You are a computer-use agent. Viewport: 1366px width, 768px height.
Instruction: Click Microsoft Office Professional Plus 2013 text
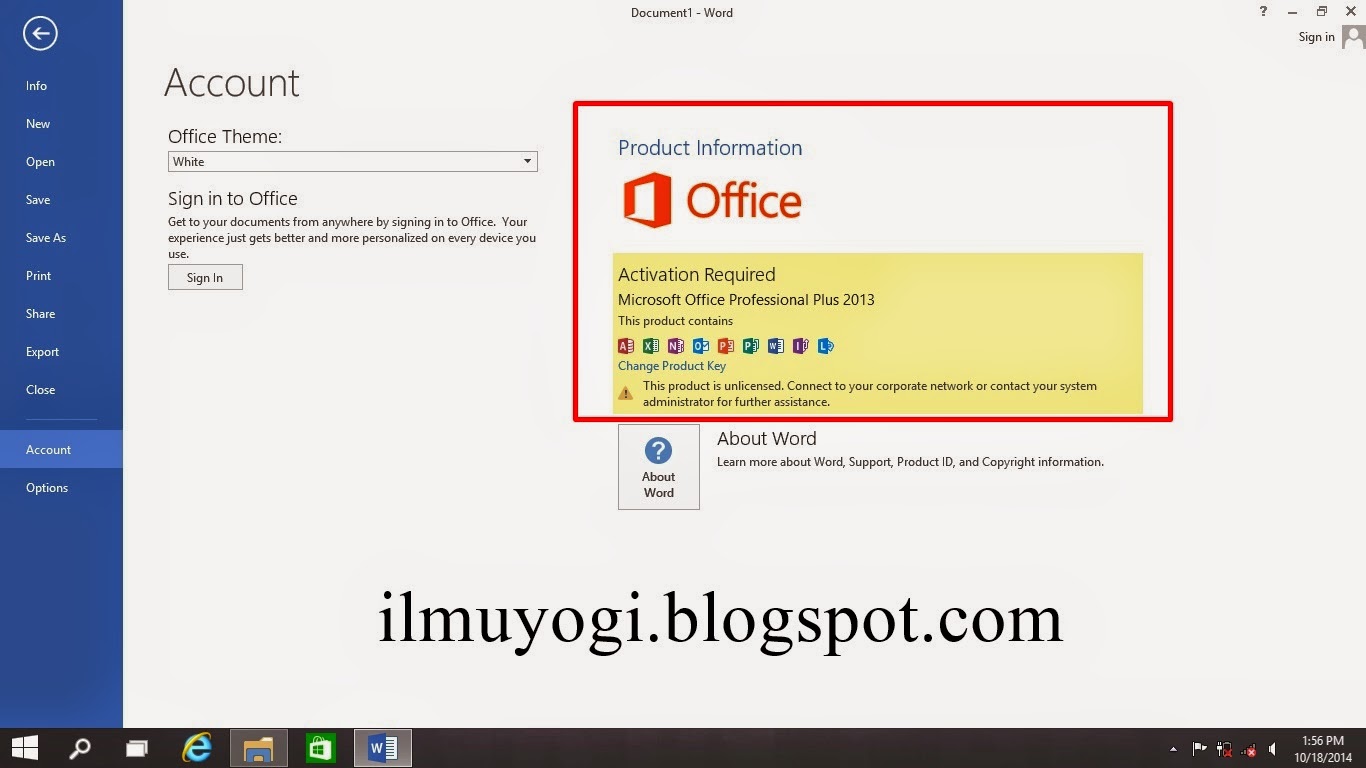point(746,299)
